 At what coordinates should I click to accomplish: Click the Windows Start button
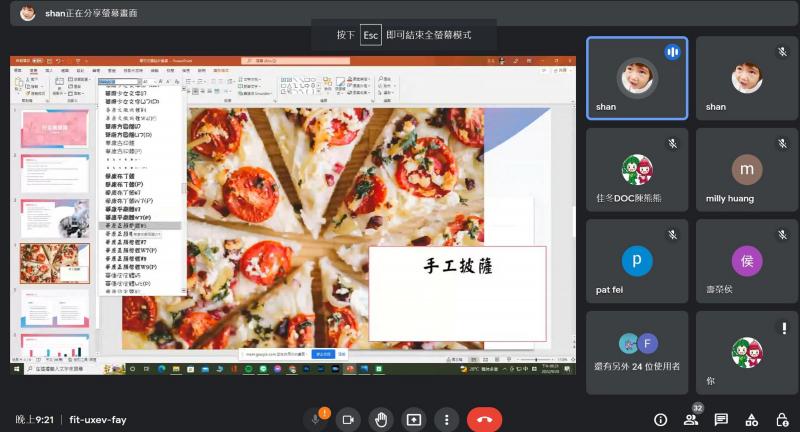[16, 369]
